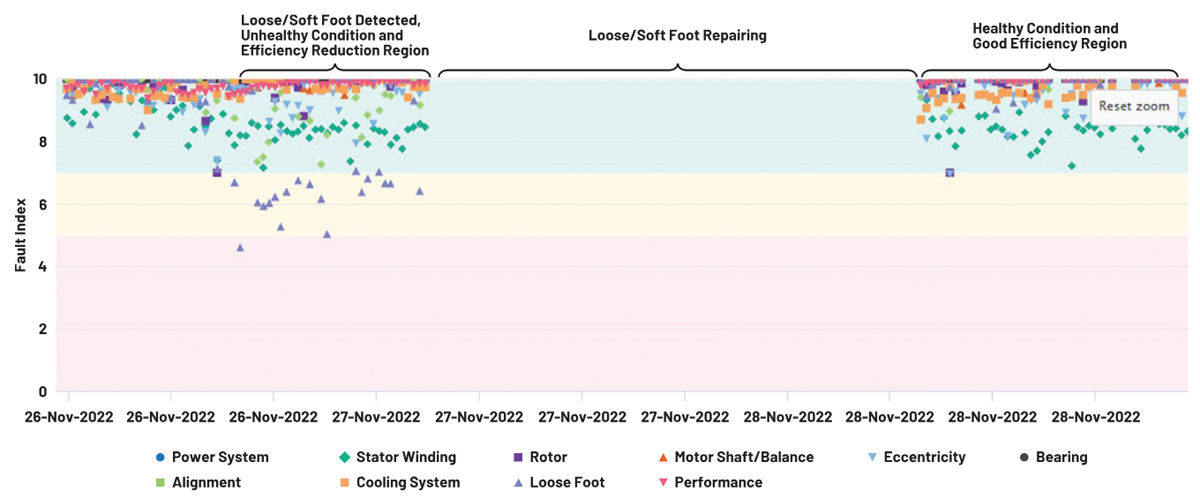This screenshot has height=499, width=1200.
Task: Click the Motor Shaft/Balance orange triangle marker
Action: (662, 457)
